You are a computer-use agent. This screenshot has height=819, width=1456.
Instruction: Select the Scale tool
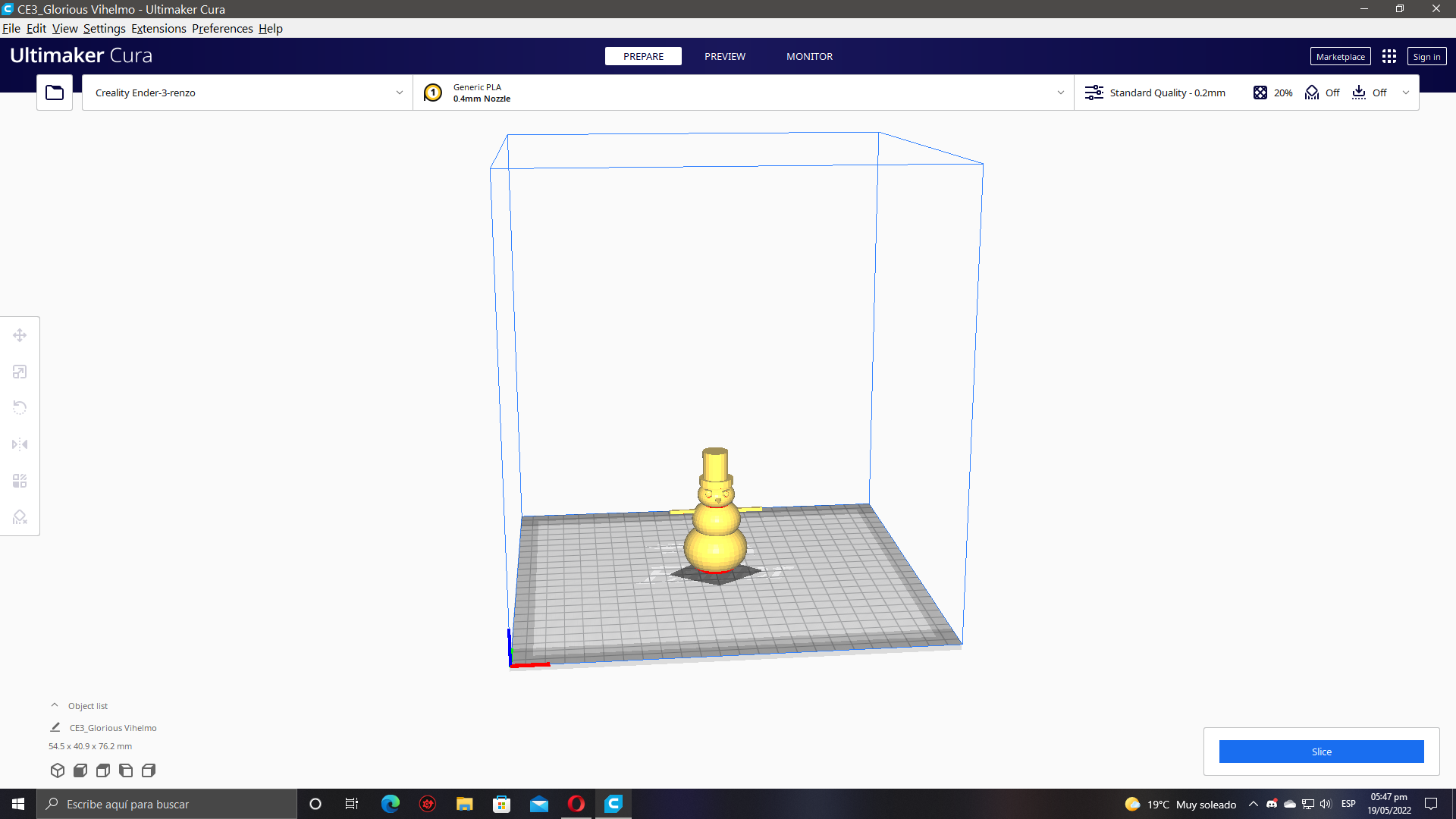[20, 372]
